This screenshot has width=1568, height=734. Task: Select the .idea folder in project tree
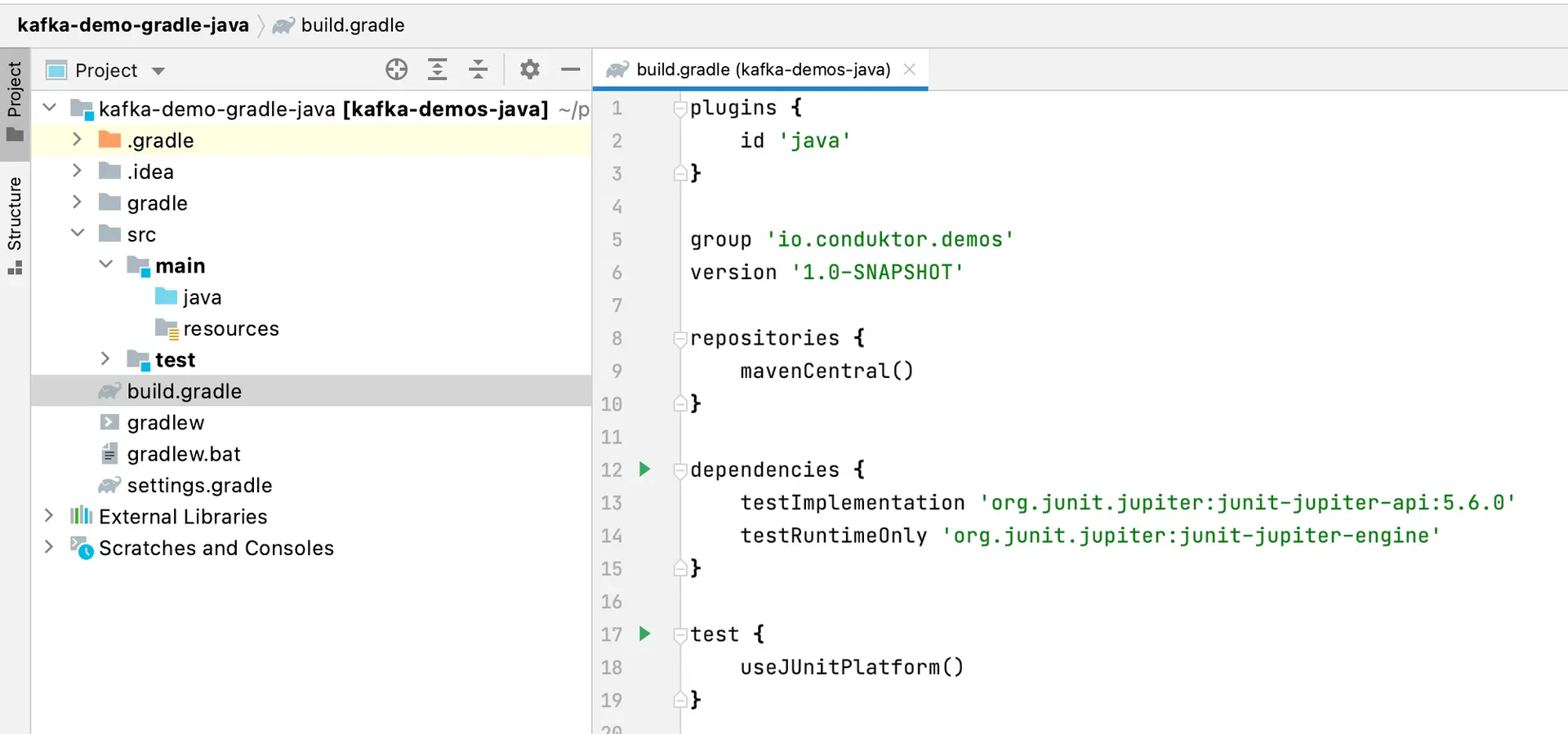(310, 171)
